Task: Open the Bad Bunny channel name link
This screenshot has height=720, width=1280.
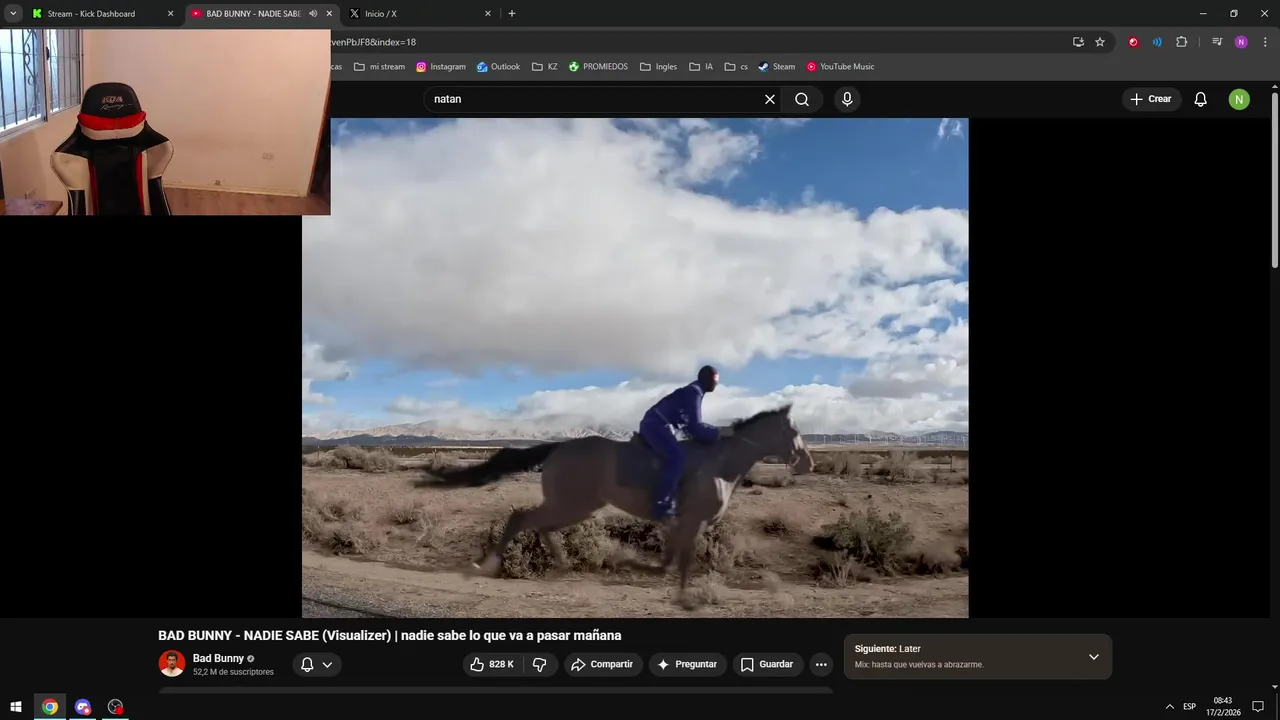Action: pyautogui.click(x=218, y=659)
